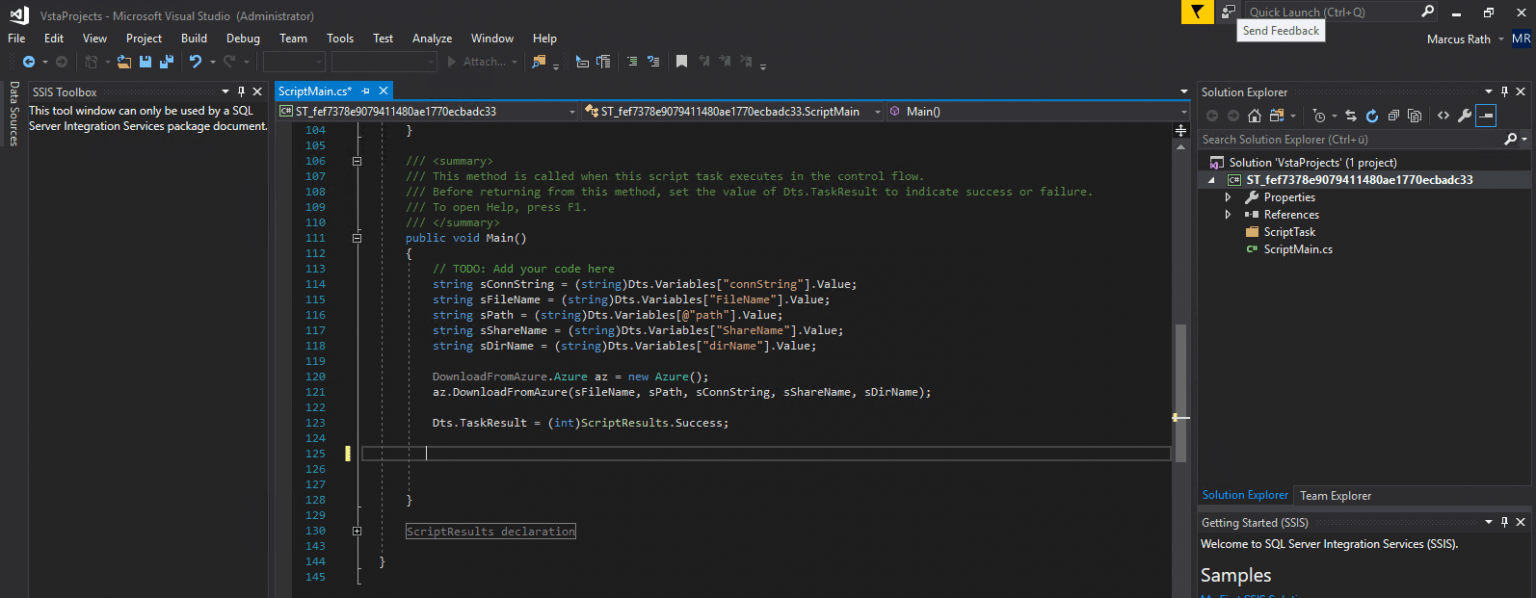Open the Debug menu
Image resolution: width=1536 pixels, height=598 pixels.
click(x=243, y=38)
